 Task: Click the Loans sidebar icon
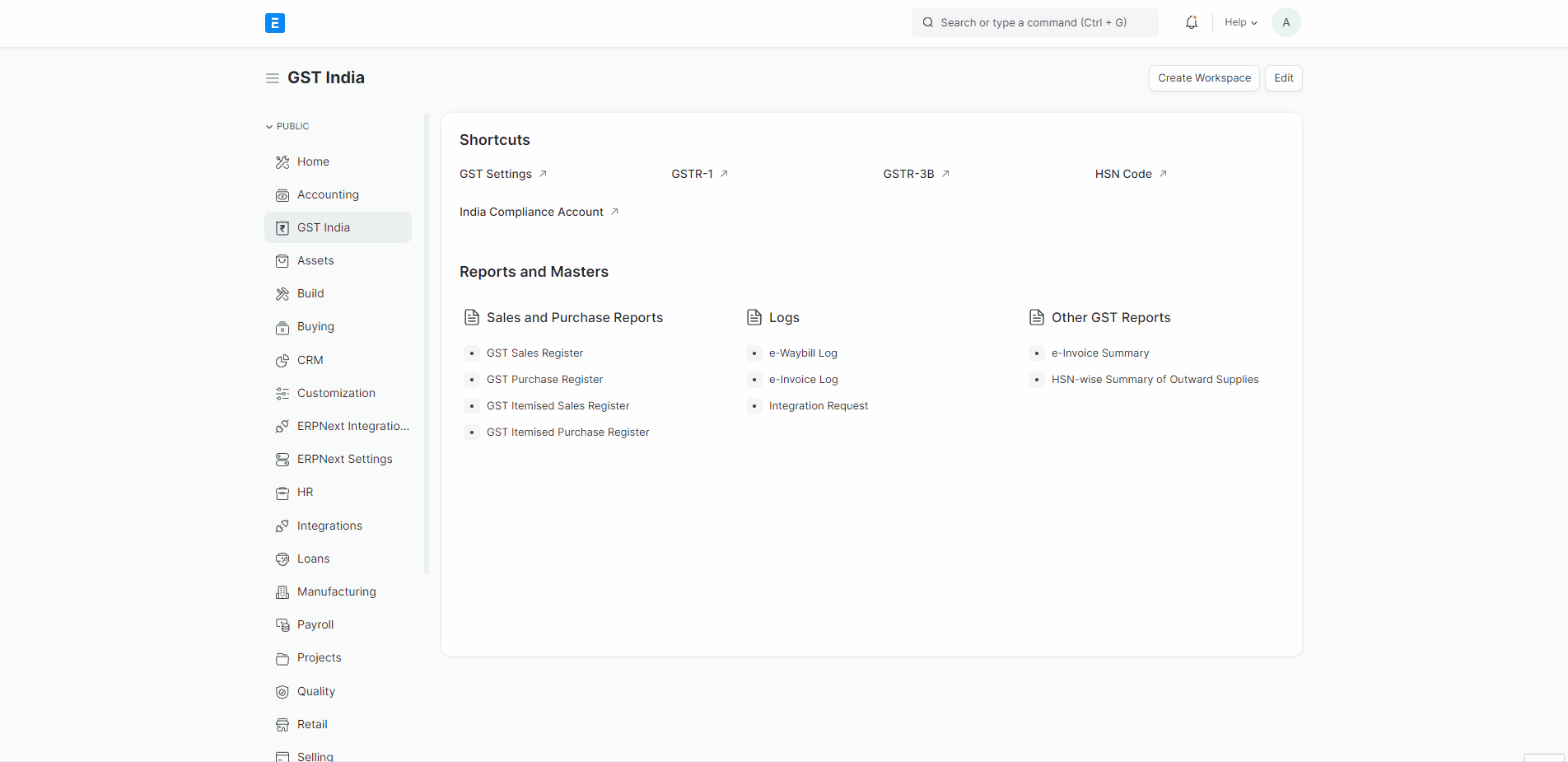pos(282,559)
